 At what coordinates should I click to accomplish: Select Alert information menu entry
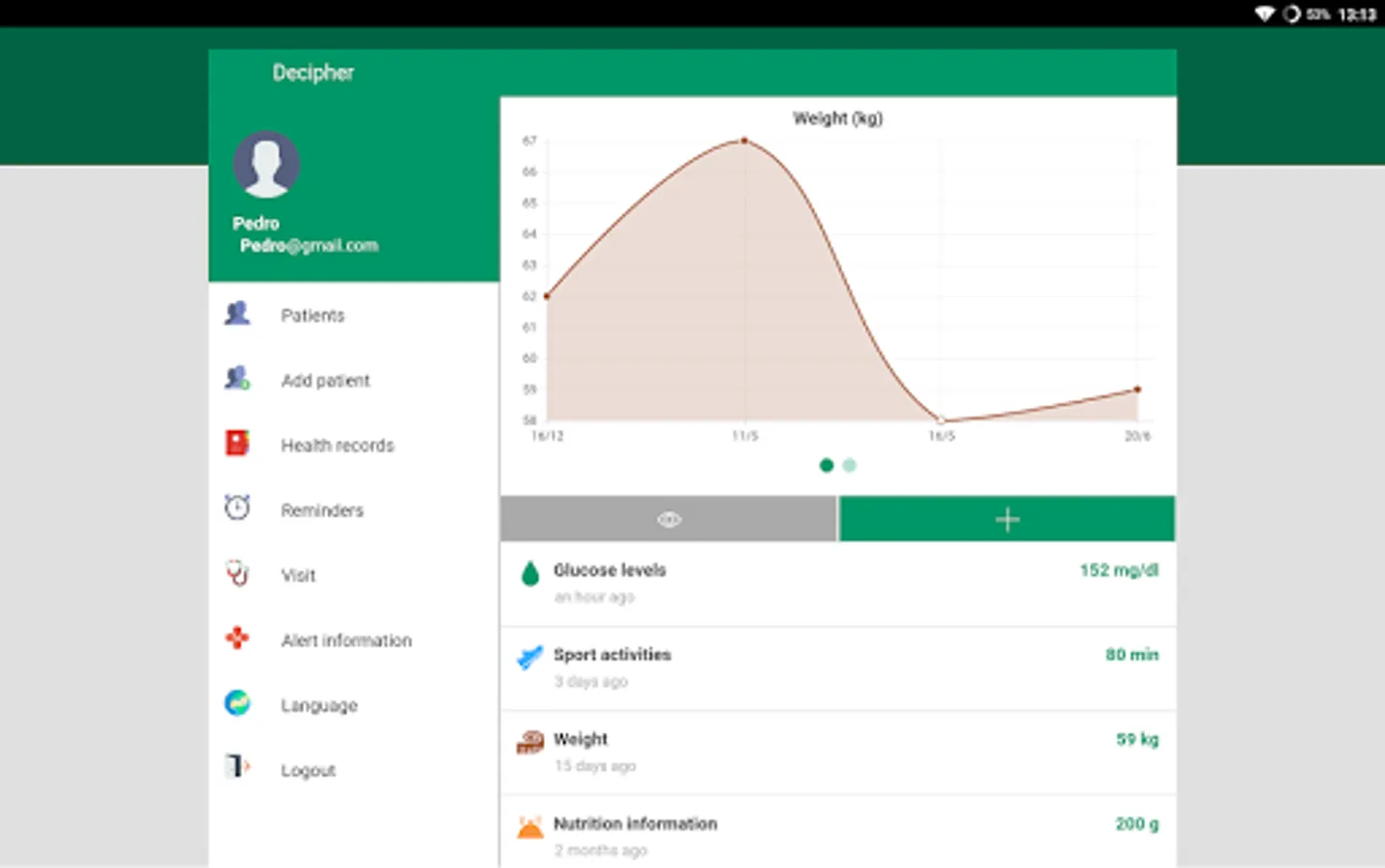pos(354,639)
